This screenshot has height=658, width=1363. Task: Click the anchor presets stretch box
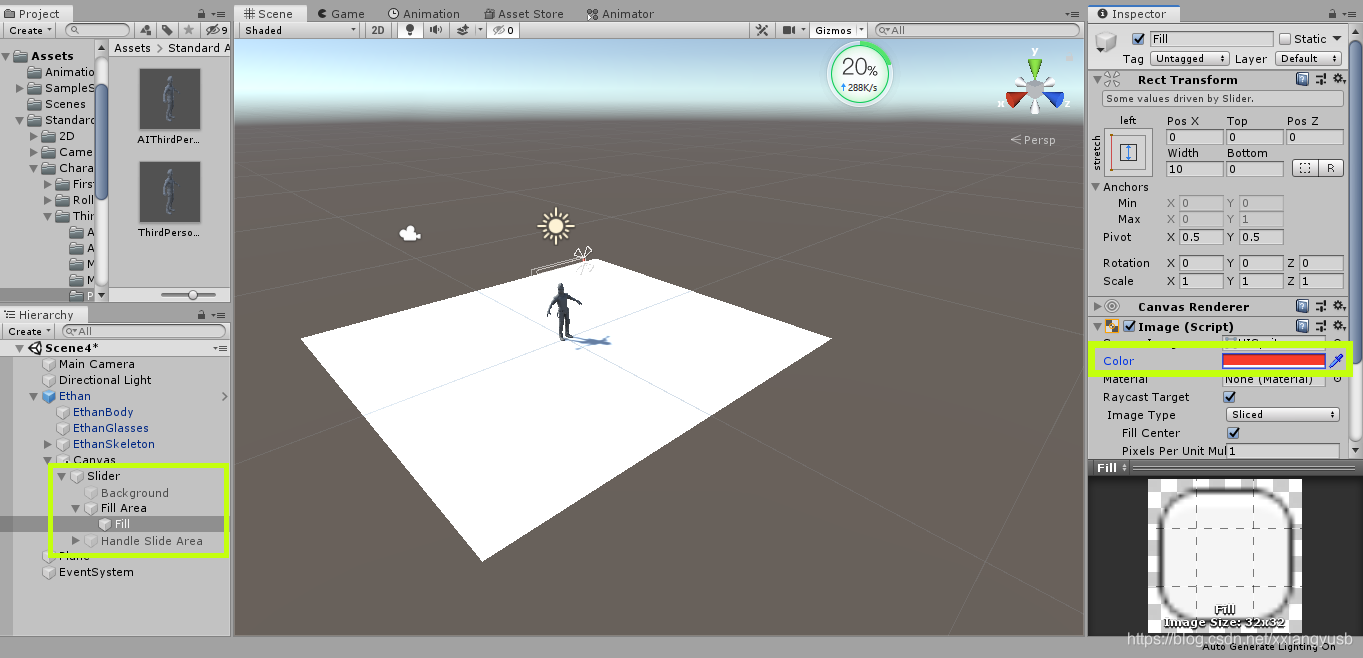pyautogui.click(x=1129, y=153)
